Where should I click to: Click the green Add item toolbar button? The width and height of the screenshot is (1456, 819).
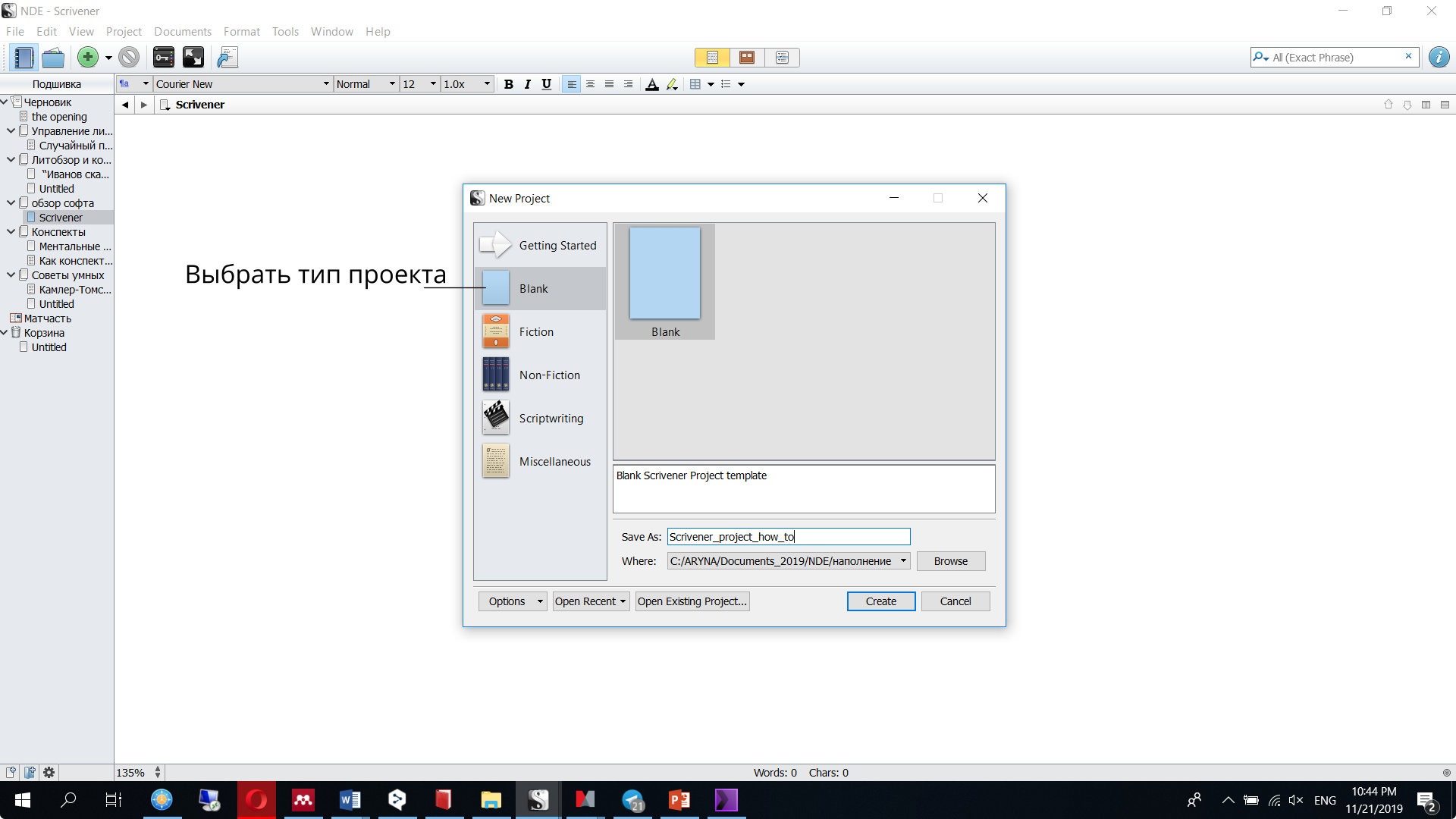click(88, 58)
